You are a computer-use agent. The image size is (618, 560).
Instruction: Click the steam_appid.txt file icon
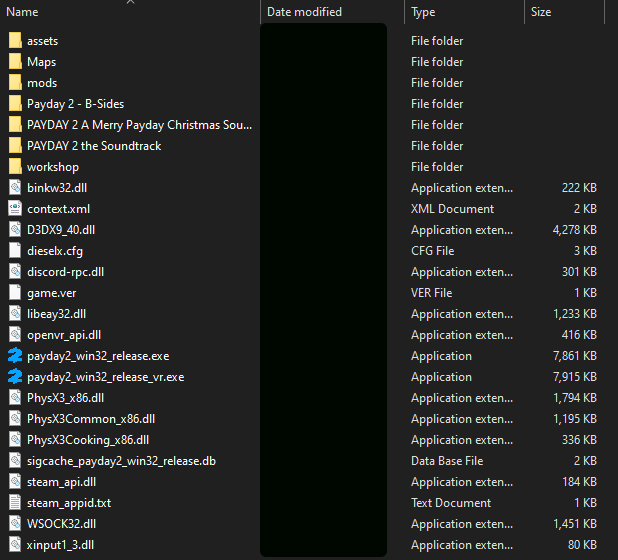point(15,503)
